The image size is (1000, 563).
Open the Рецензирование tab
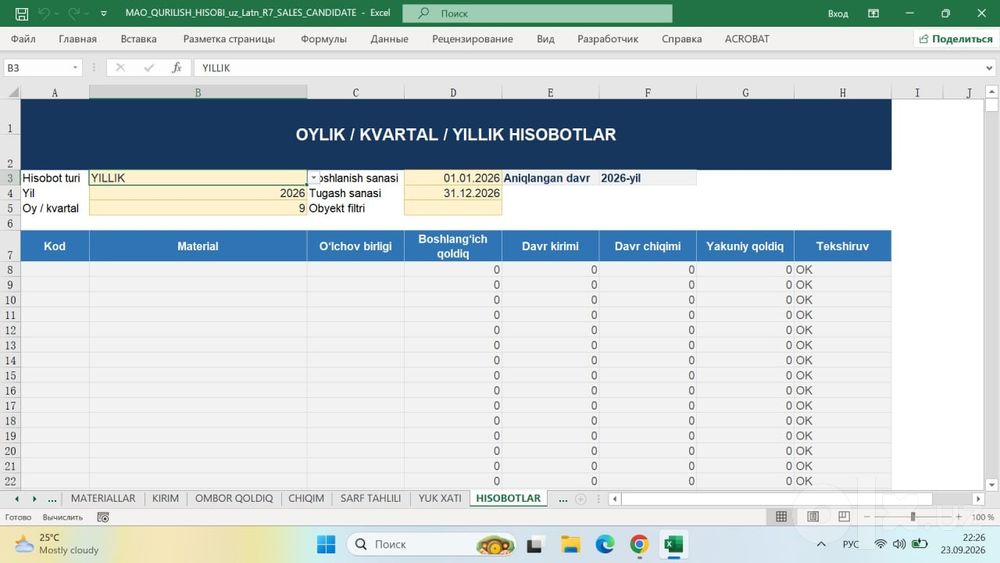[473, 39]
